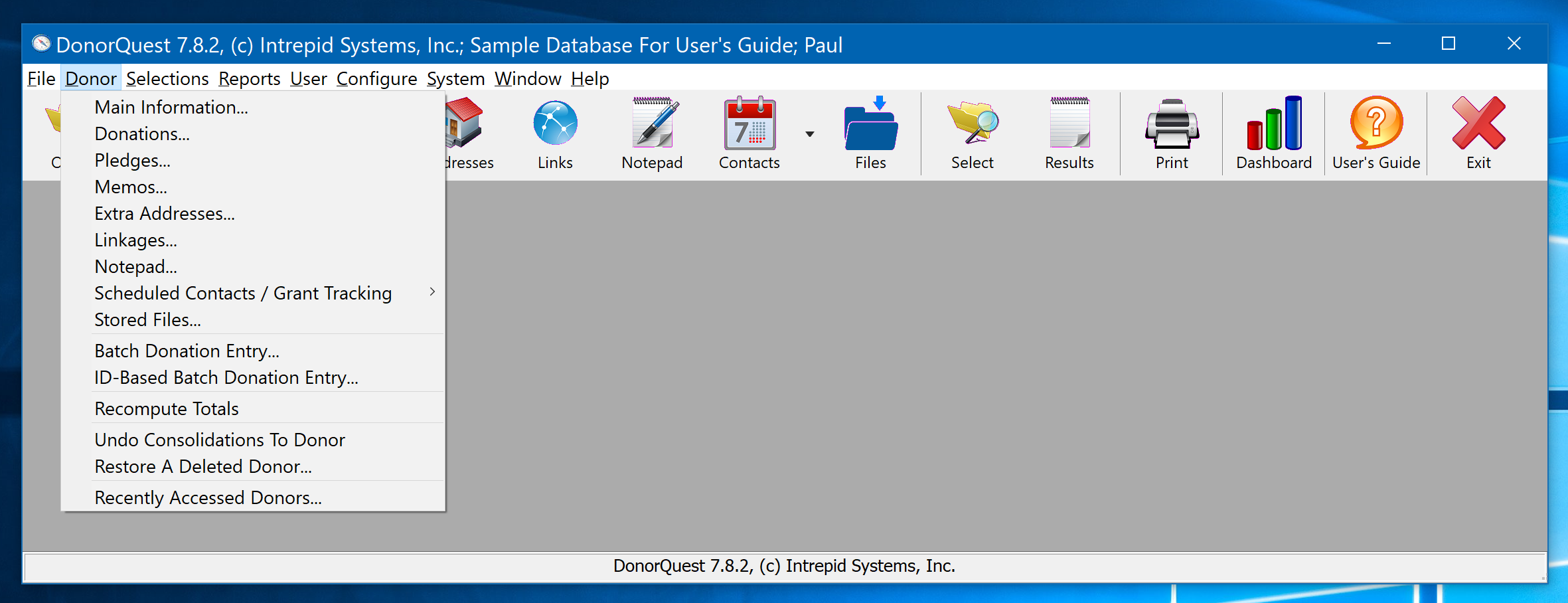
Task: Minimize the DonorQuest window
Action: 1383,44
